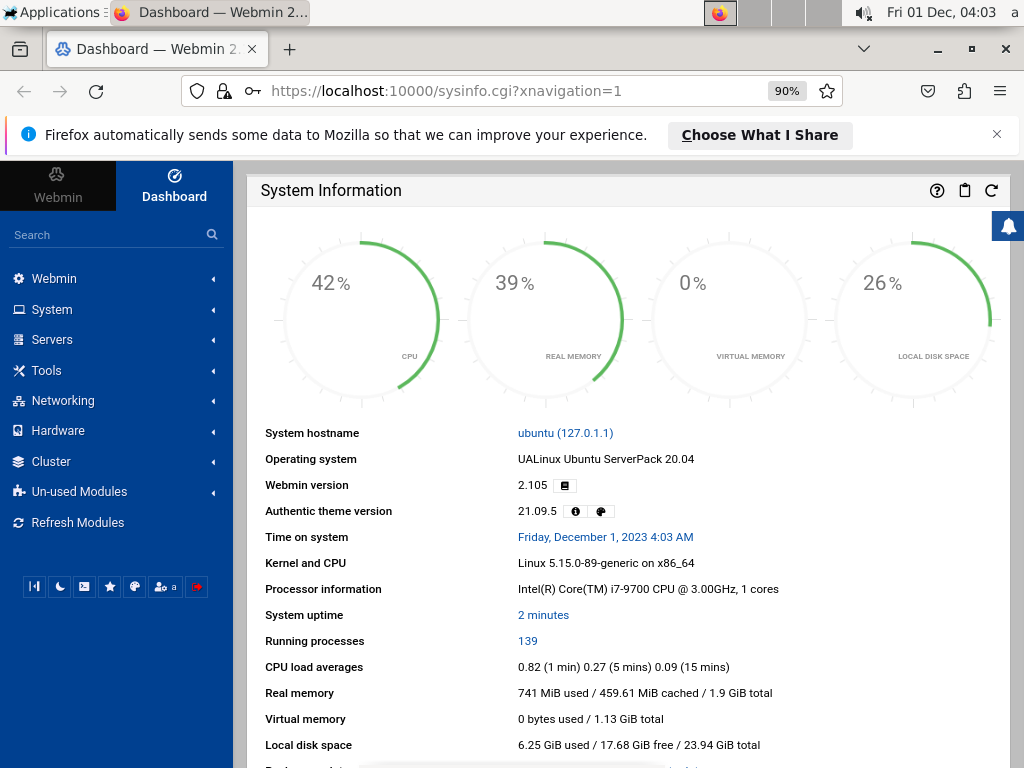
Task: Open a new browser tab
Action: pos(289,50)
